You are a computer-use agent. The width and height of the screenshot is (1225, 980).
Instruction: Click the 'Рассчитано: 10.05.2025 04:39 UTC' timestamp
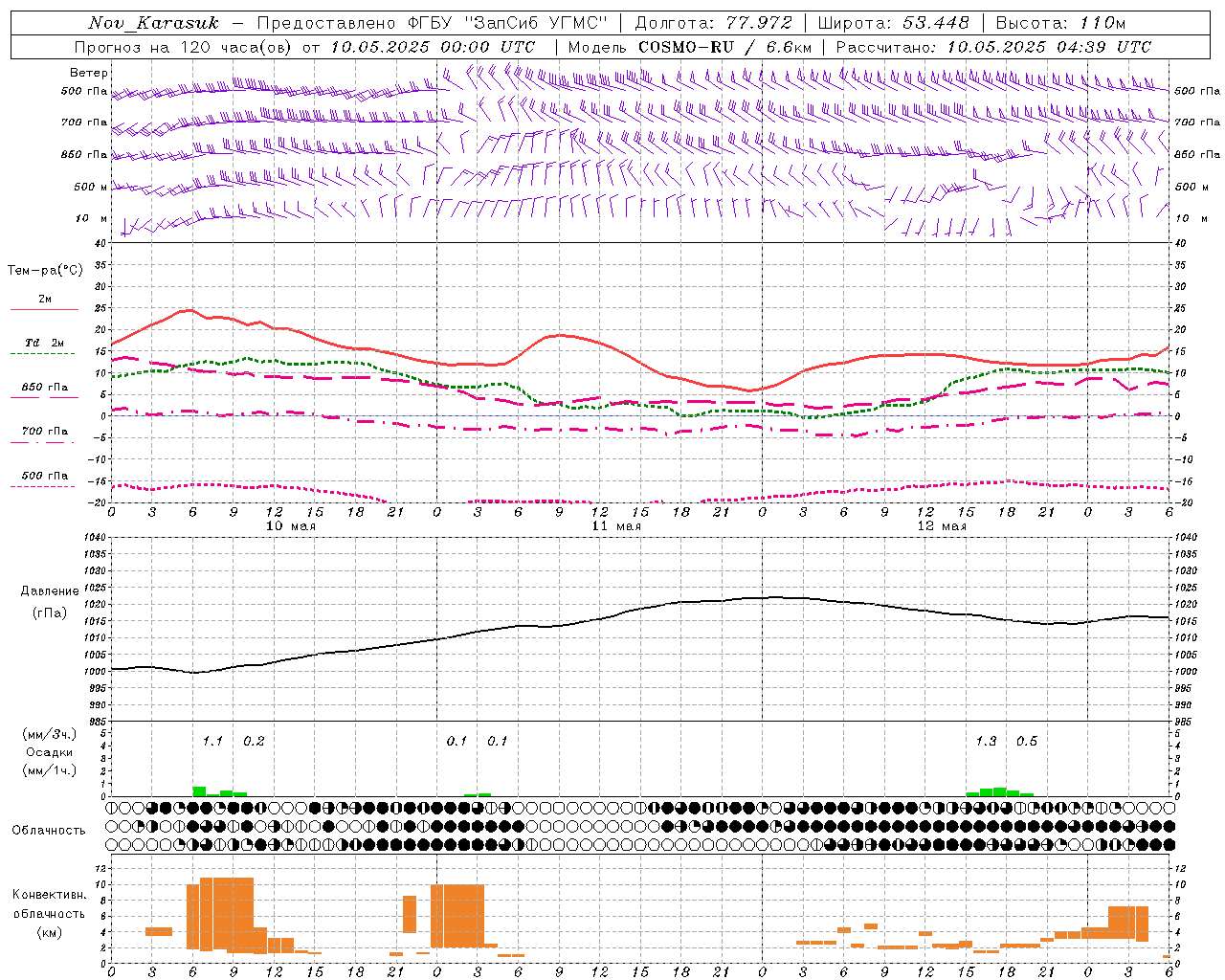pyautogui.click(x=993, y=47)
